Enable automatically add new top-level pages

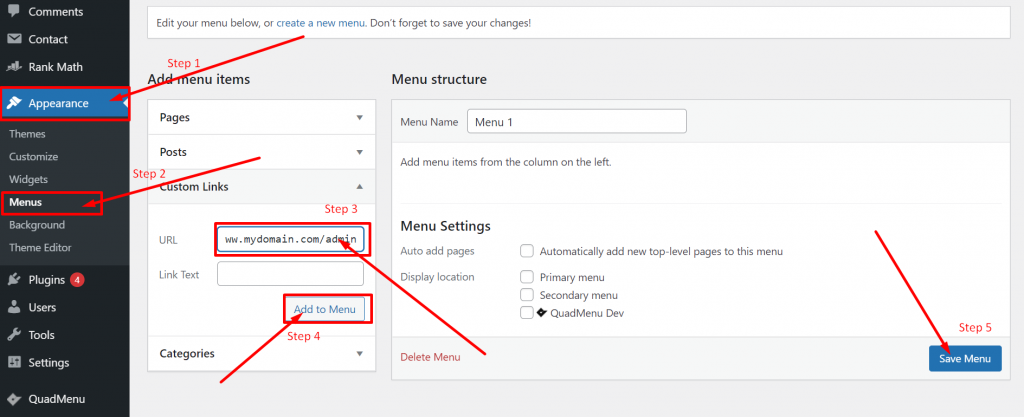tap(527, 251)
